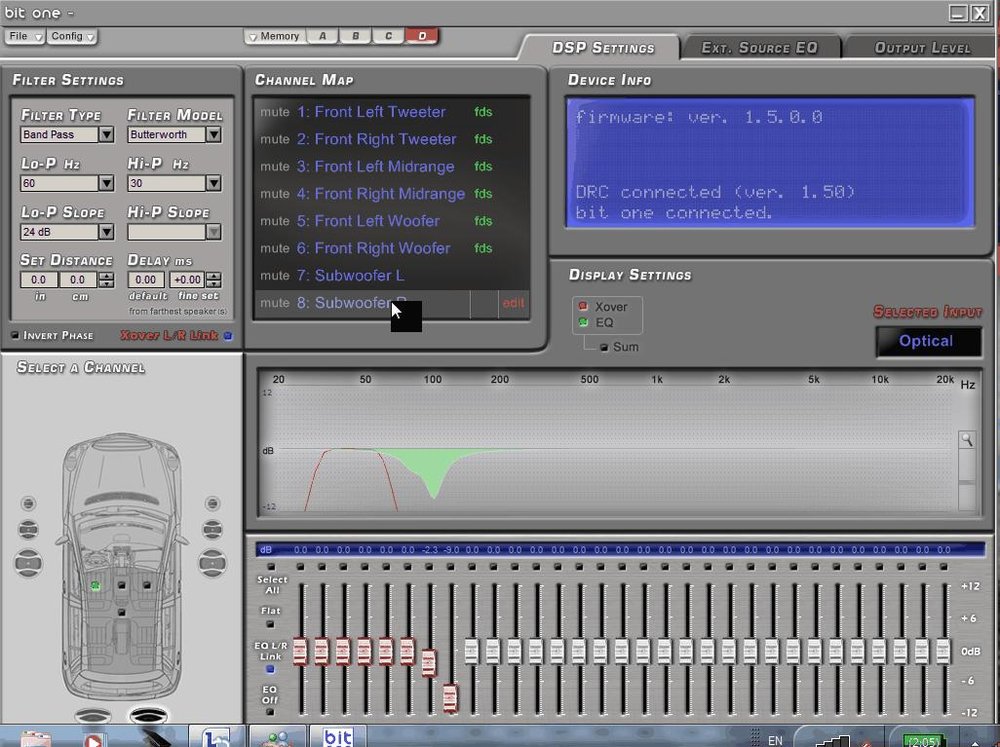Click the magnifier zoom icon on the graph

pos(966,440)
